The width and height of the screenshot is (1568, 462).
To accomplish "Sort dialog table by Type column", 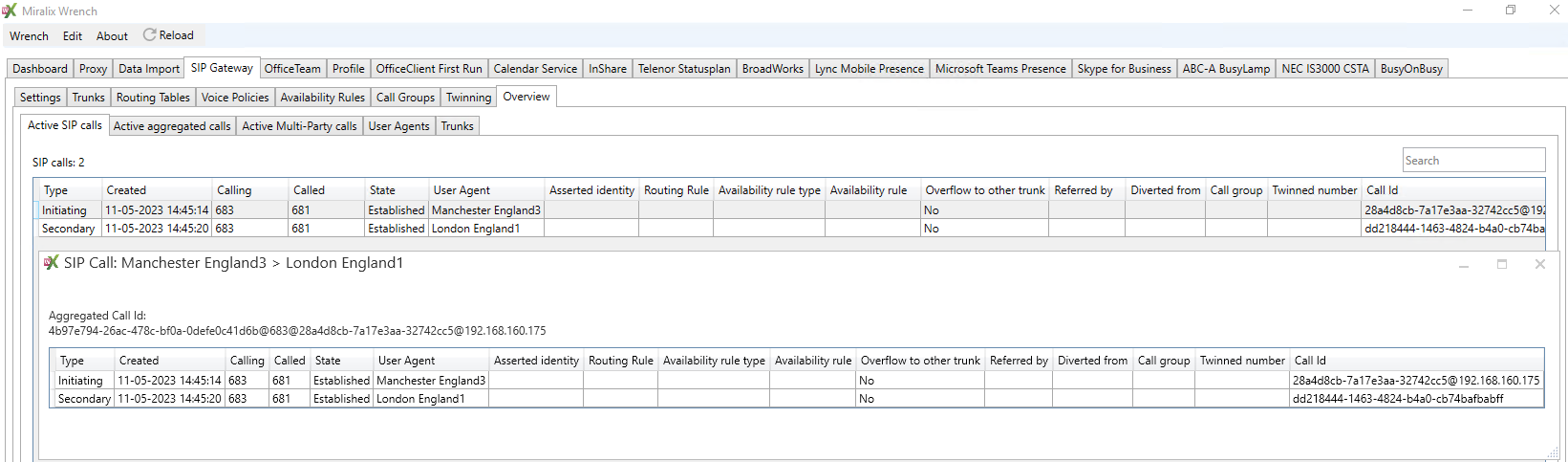I will [84, 361].
